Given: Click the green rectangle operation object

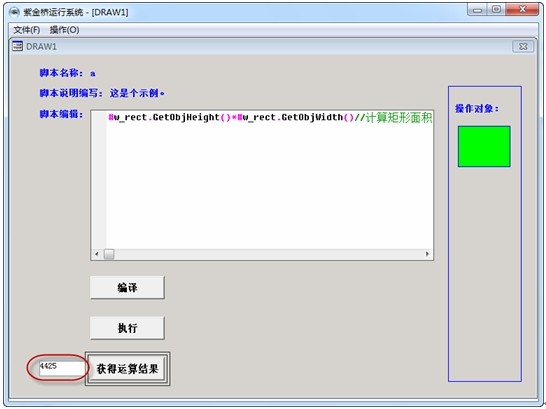Looking at the screenshot, I should click(484, 147).
